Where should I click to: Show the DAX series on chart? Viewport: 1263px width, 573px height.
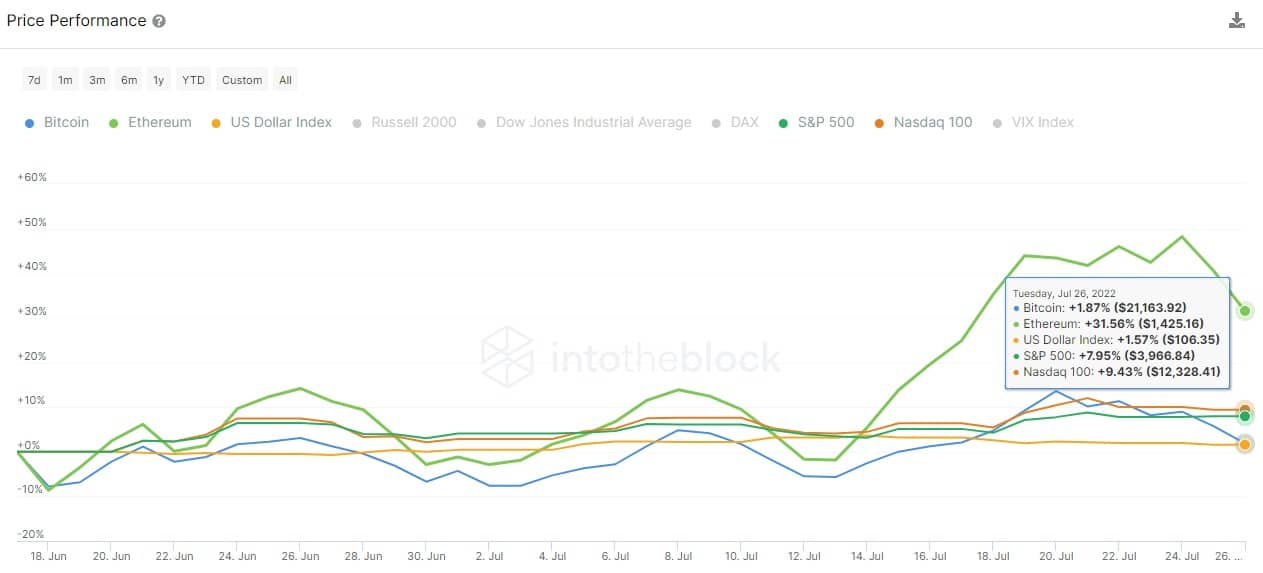[x=735, y=122]
